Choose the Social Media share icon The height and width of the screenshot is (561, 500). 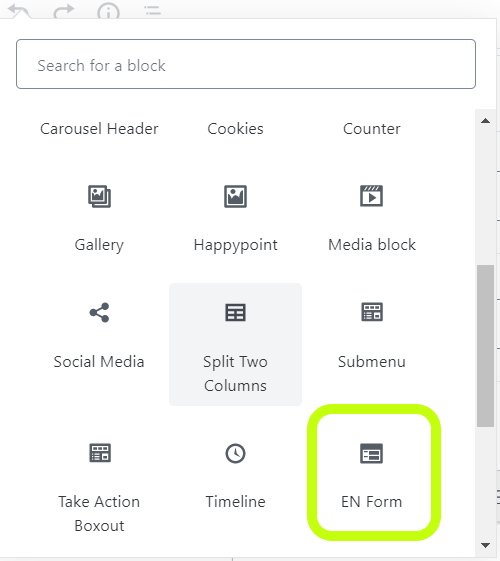coord(99,312)
